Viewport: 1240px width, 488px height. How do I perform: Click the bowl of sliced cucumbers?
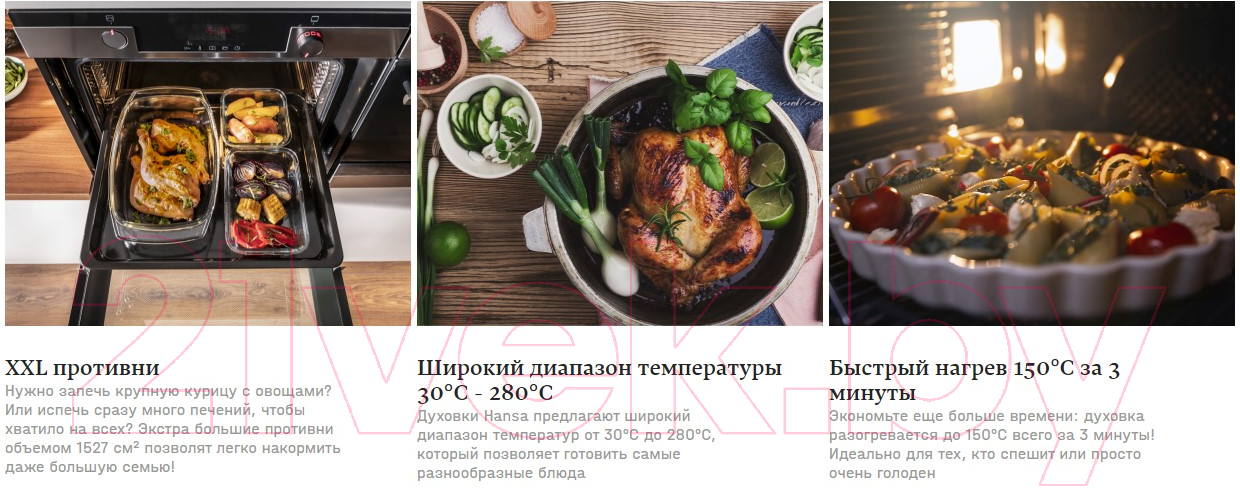[x=489, y=126]
